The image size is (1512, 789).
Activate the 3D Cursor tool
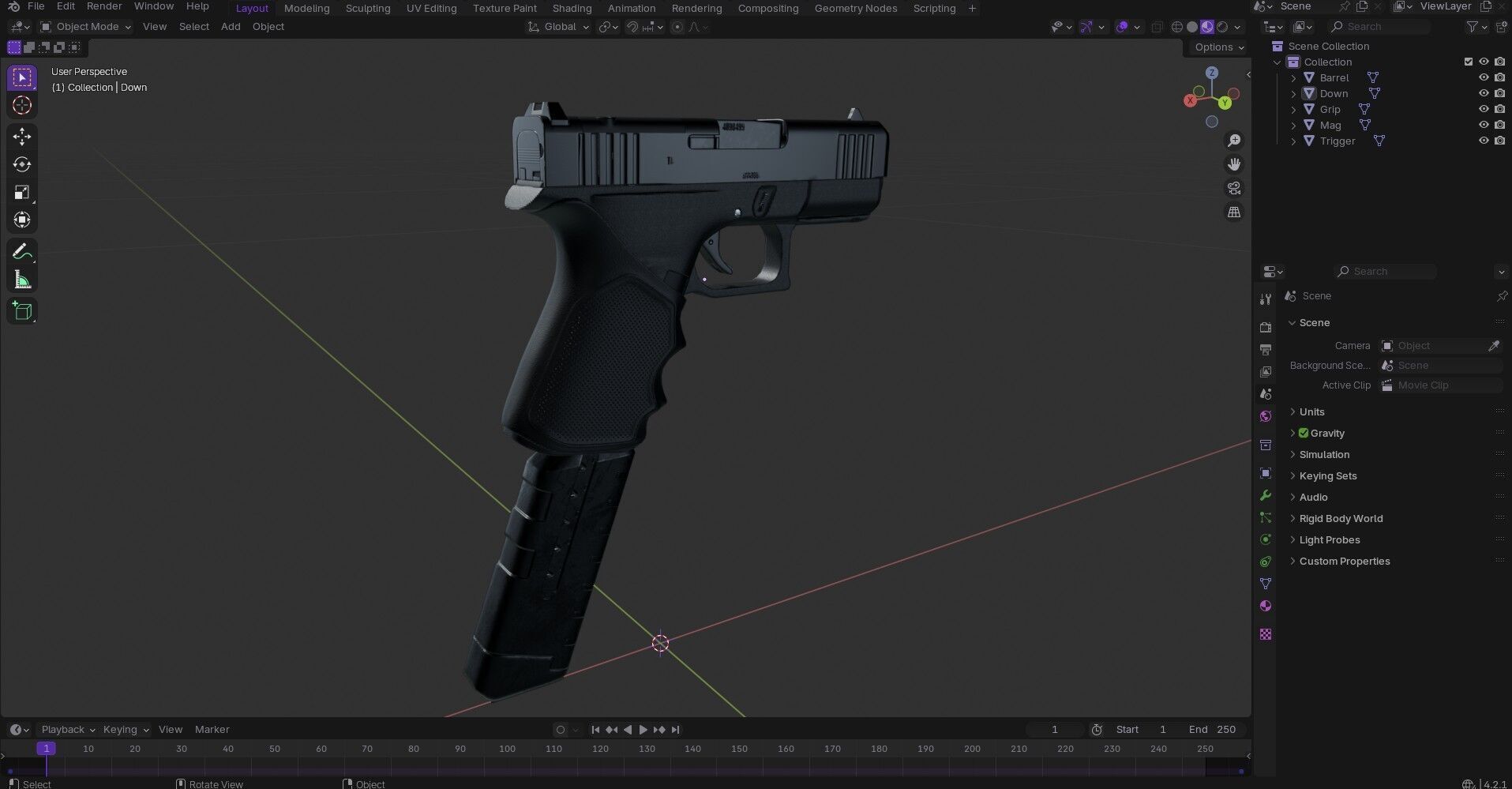(22, 105)
